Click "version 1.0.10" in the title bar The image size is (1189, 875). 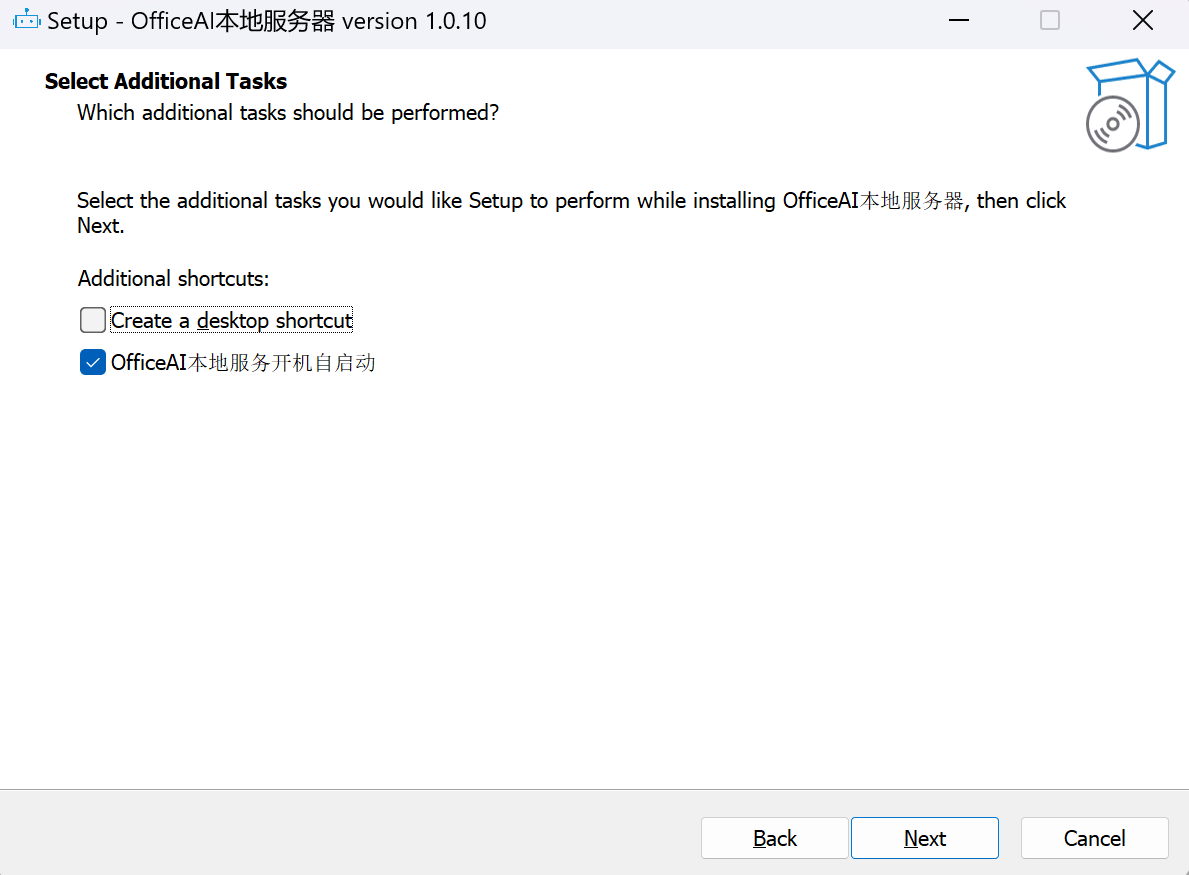pos(414,20)
